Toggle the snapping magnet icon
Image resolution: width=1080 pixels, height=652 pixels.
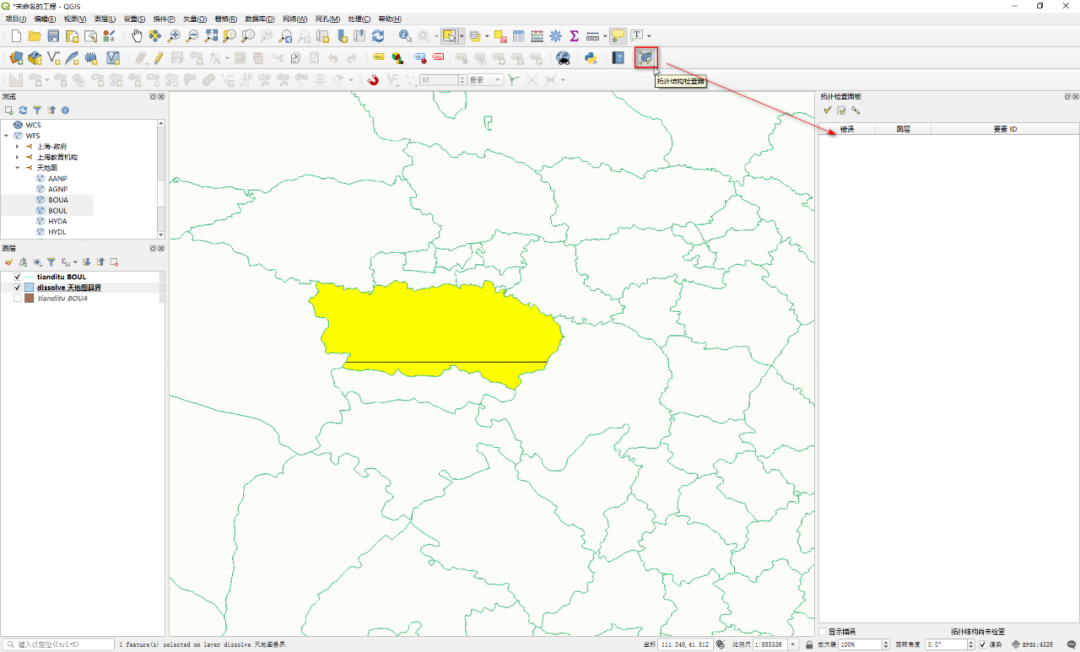(373, 80)
